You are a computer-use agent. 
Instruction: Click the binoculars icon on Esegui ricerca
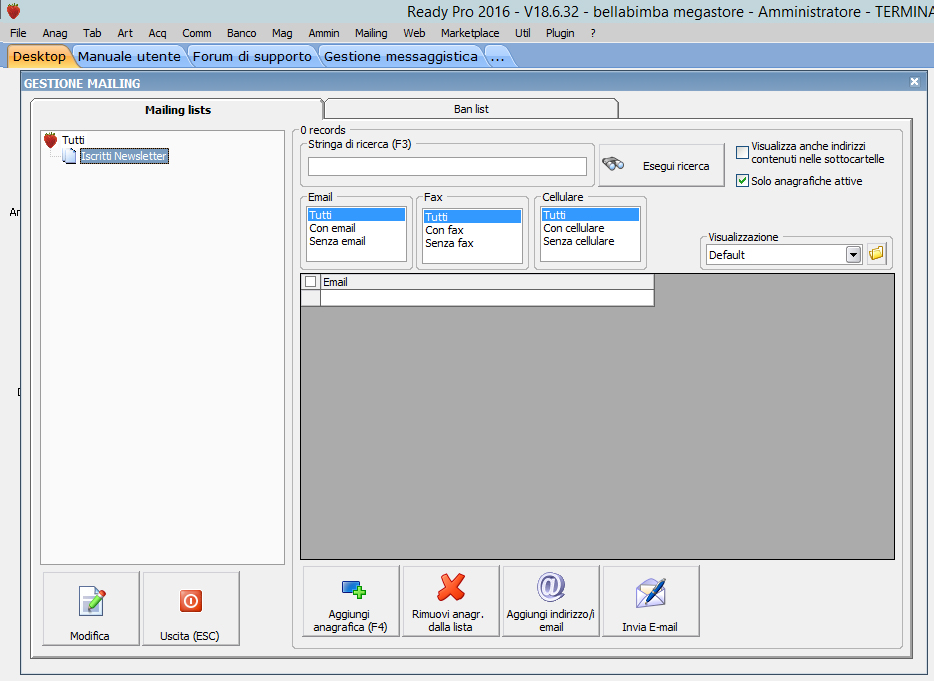(x=613, y=163)
